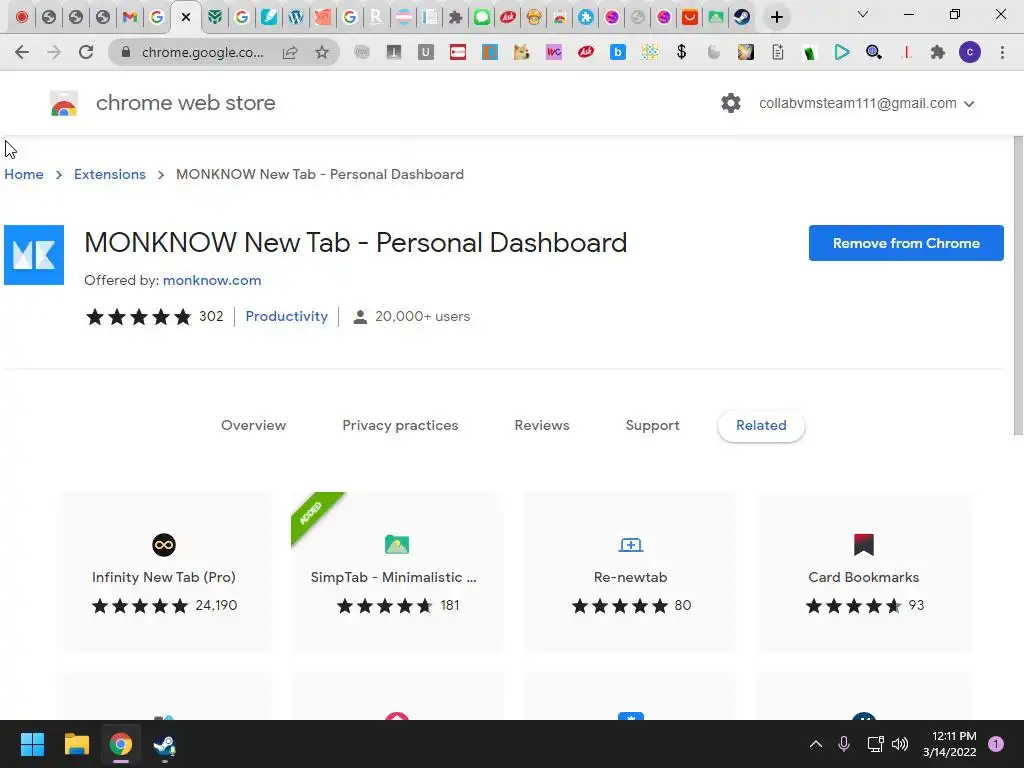The image size is (1024, 768).
Task: Click the URL in the address bar
Action: coord(202,52)
